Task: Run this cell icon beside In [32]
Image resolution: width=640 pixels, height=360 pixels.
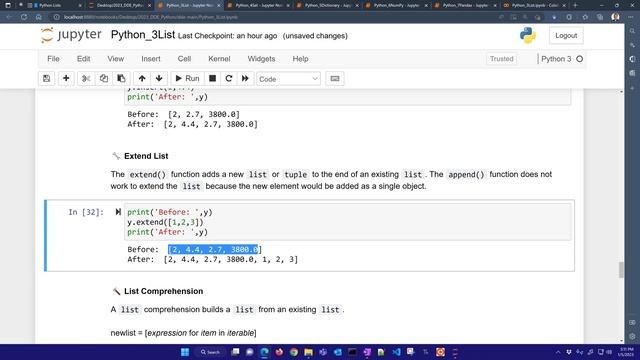Action: (x=118, y=212)
